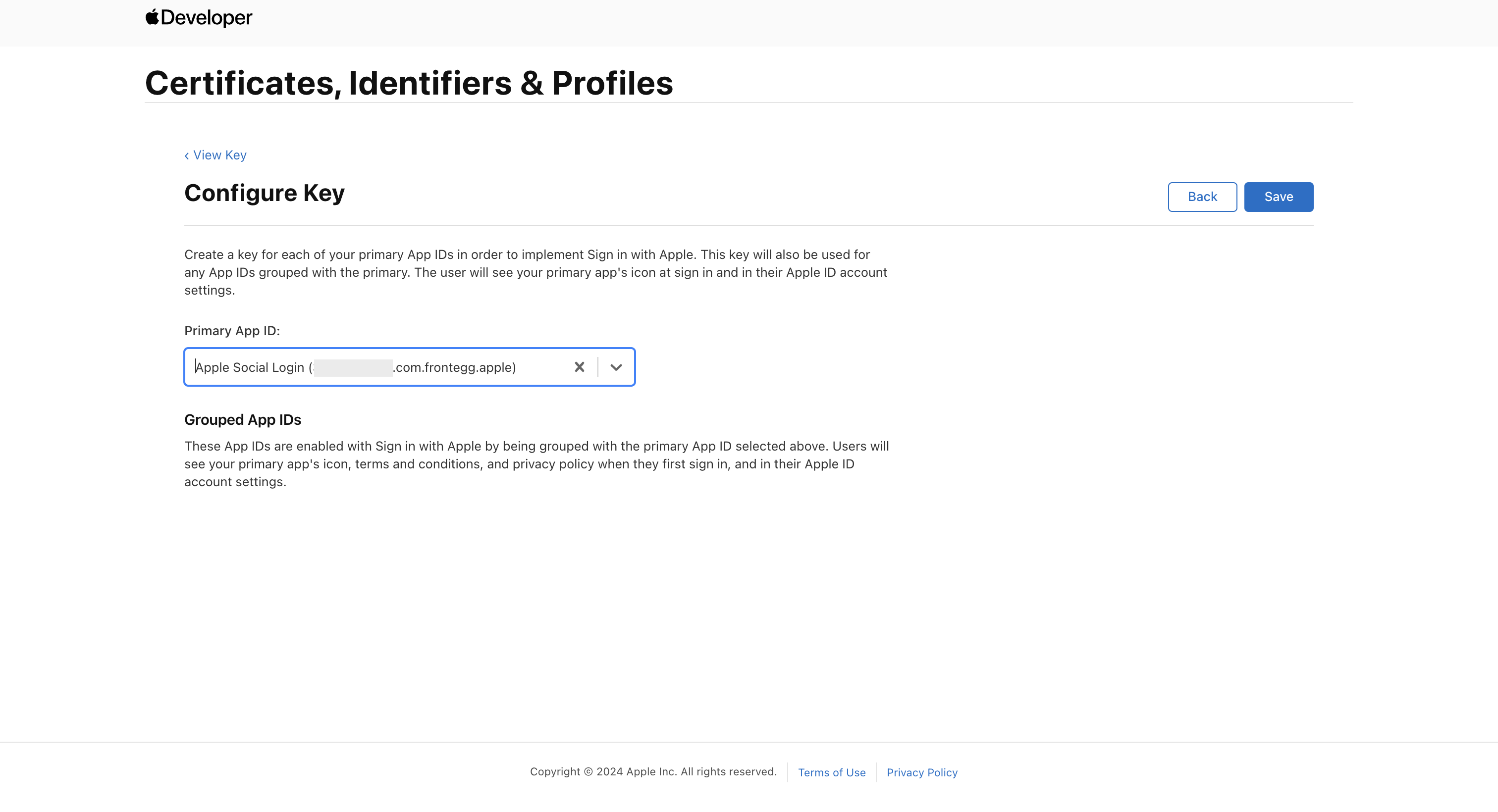Click the '.com.frontegg.apple' identifier text
The image size is (1498, 812).
455,367
